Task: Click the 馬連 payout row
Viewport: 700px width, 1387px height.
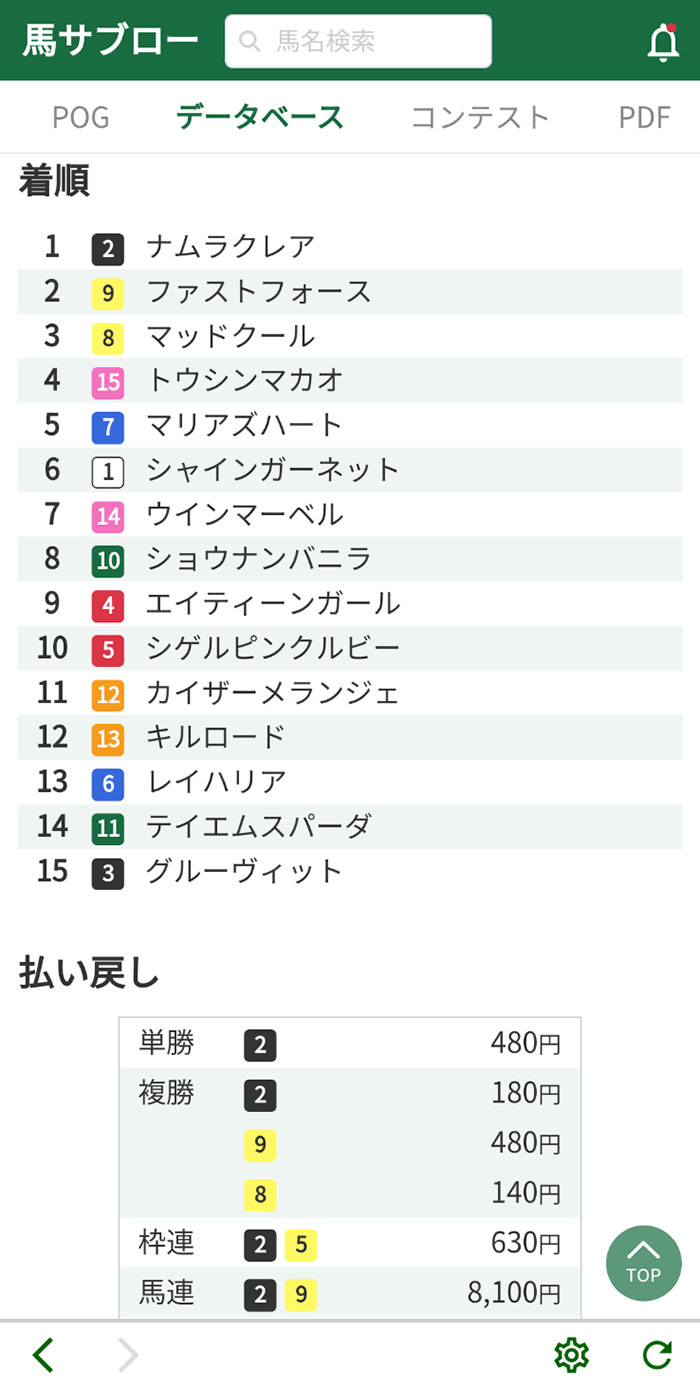Action: tap(350, 1294)
